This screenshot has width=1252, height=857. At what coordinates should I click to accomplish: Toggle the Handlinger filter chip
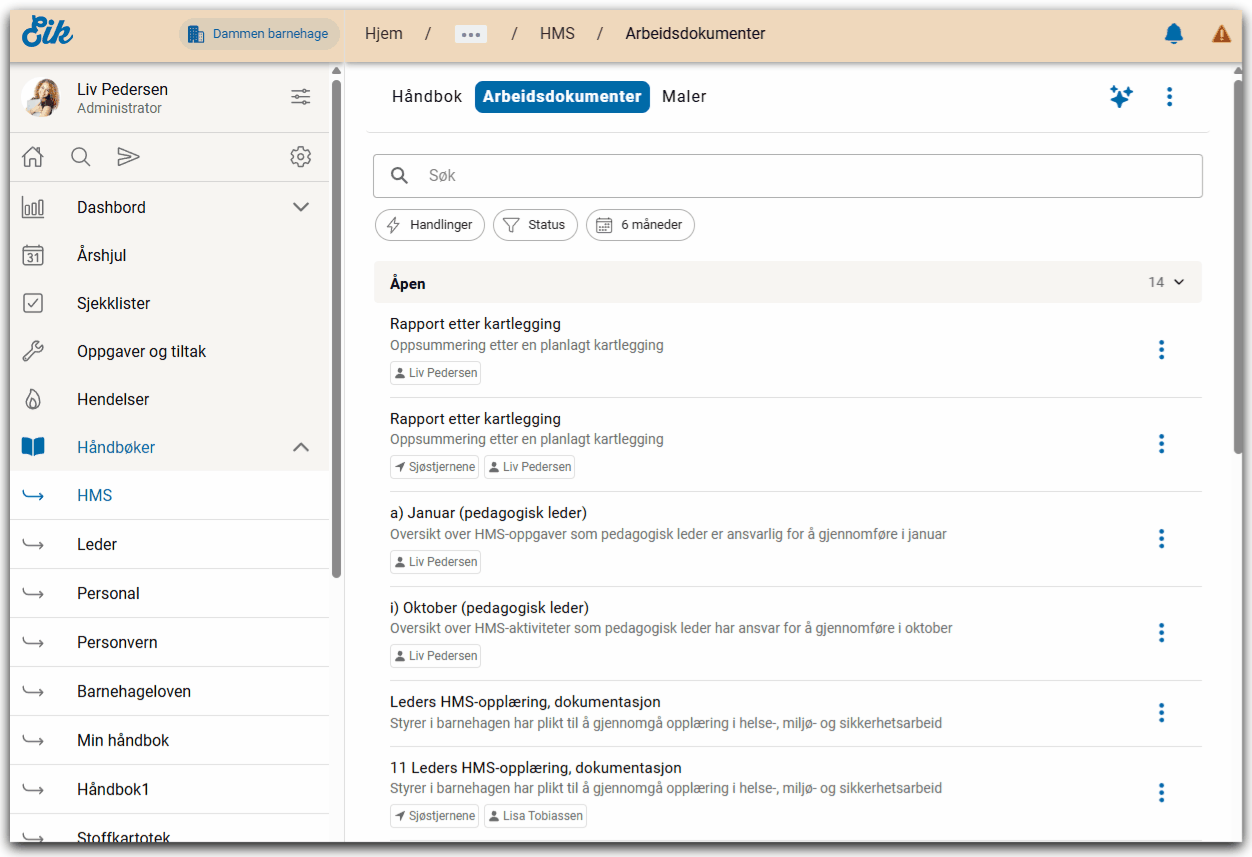pos(429,225)
